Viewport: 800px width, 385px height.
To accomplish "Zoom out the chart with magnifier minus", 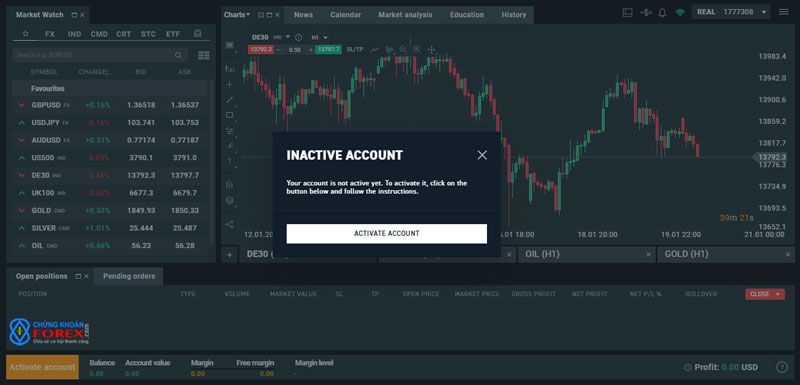I will pyautogui.click(x=403, y=49).
